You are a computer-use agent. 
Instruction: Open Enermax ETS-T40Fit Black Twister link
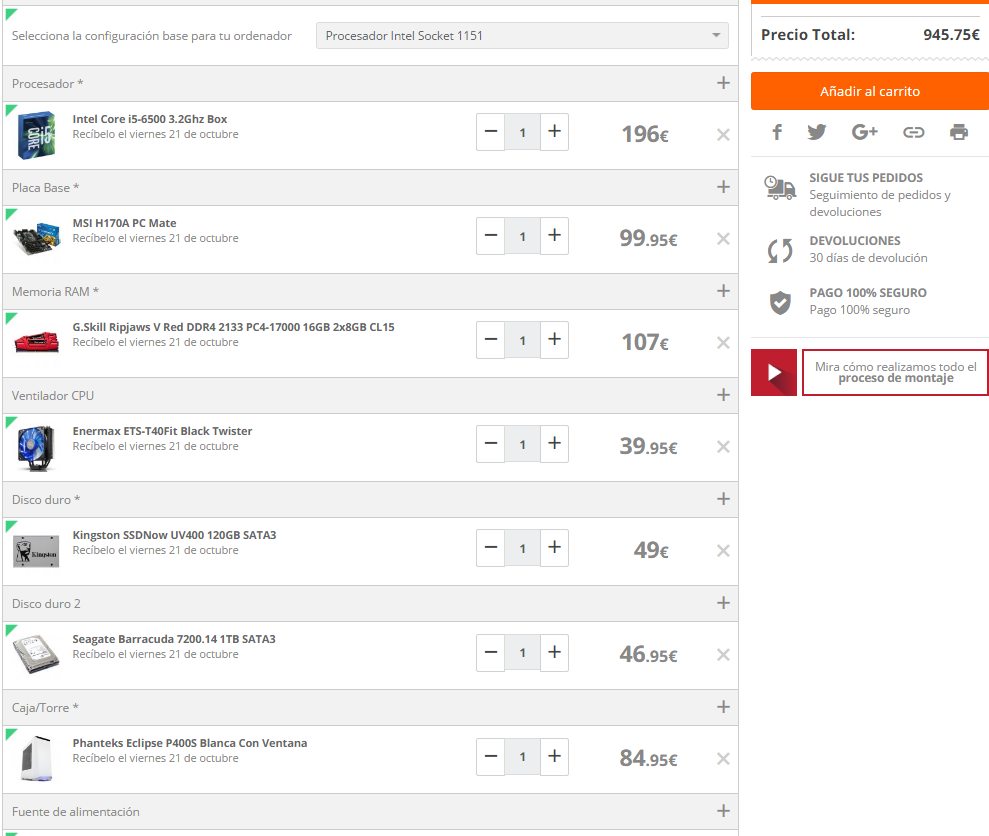(x=162, y=431)
